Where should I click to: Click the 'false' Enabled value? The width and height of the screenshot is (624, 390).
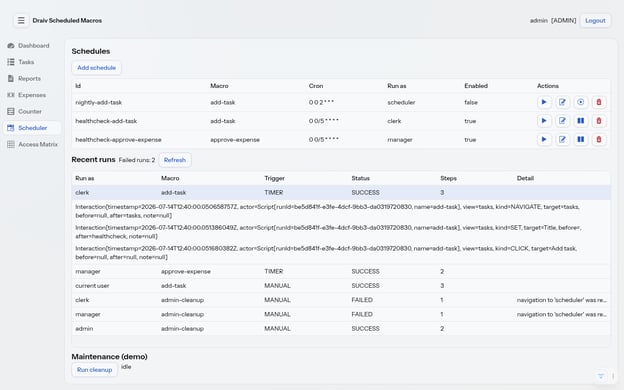pos(471,102)
